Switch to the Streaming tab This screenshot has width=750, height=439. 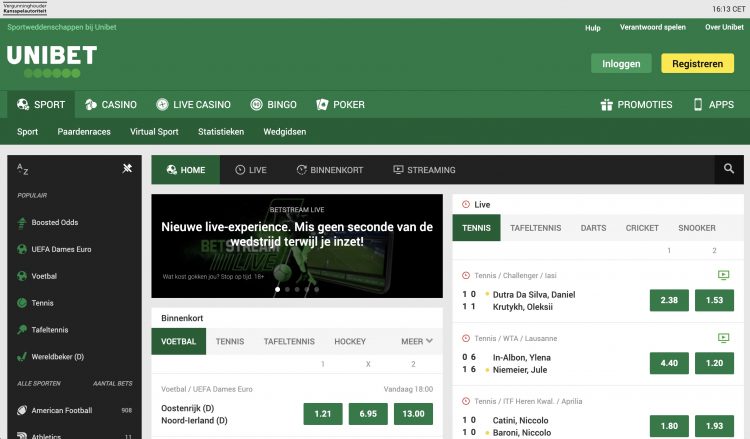pos(424,170)
